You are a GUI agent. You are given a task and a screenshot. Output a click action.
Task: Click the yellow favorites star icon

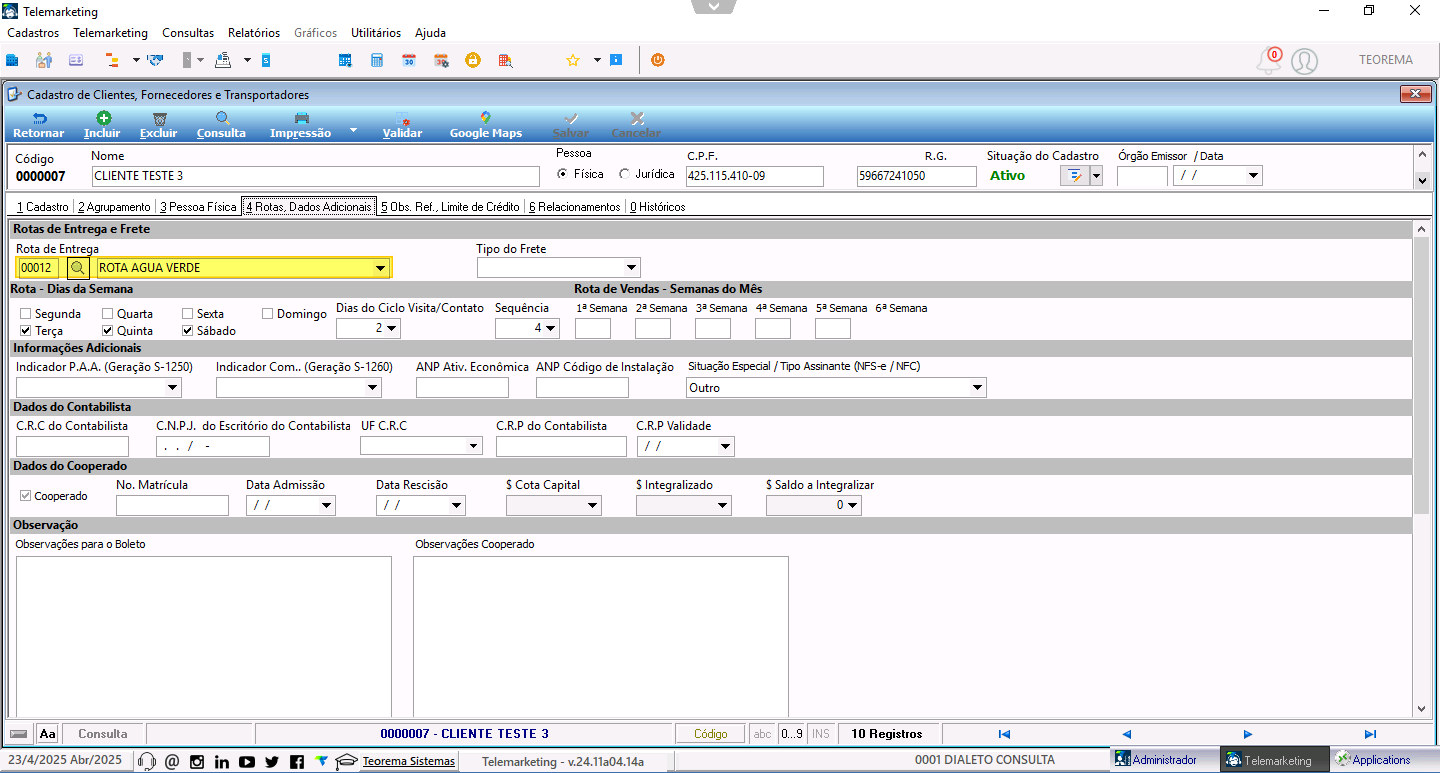tap(573, 60)
